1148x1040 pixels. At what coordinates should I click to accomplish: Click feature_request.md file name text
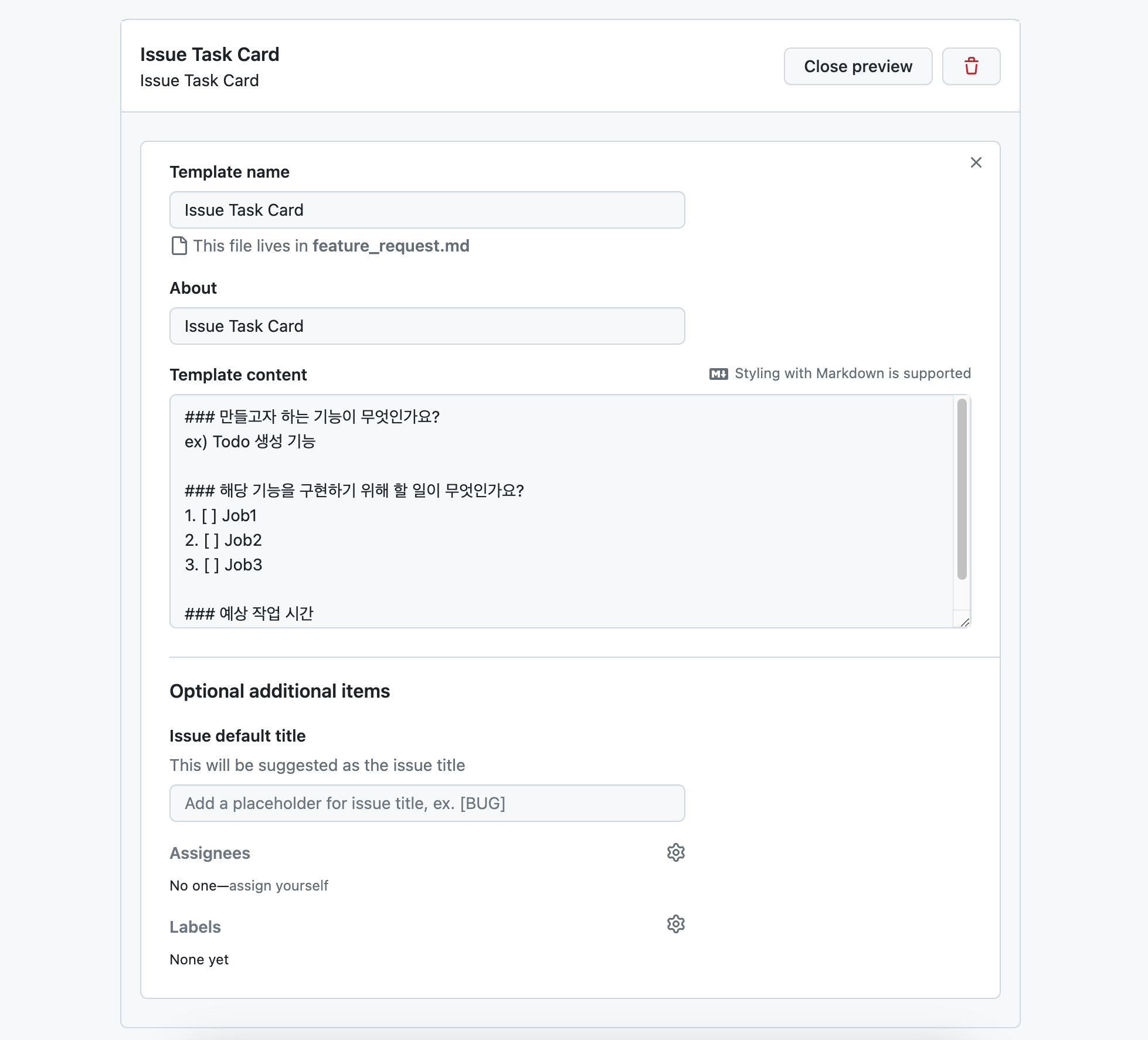tap(391, 246)
